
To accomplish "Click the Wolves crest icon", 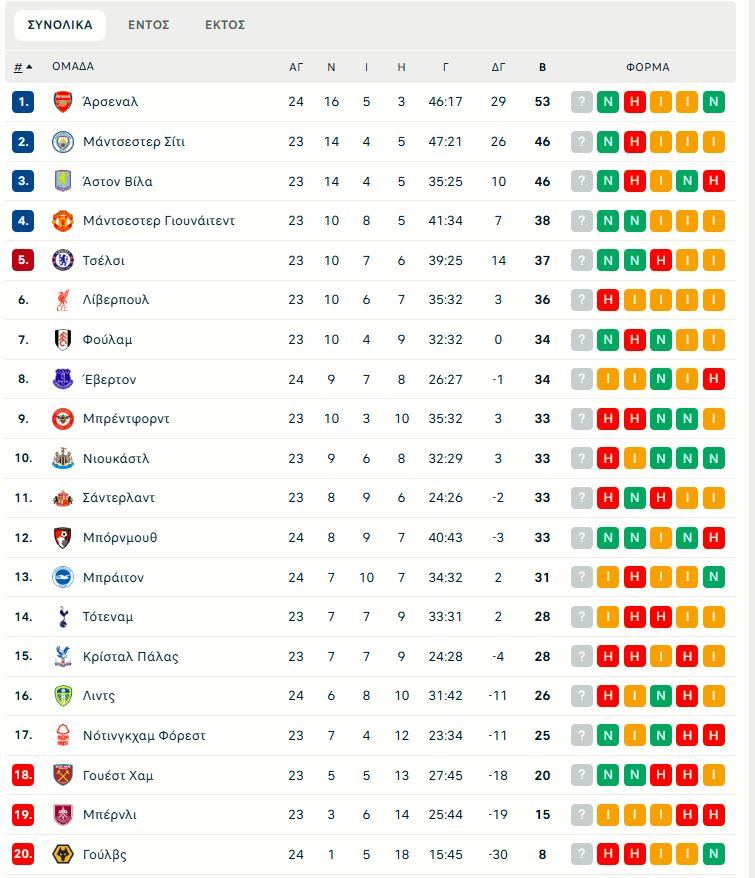I will 63,854.
